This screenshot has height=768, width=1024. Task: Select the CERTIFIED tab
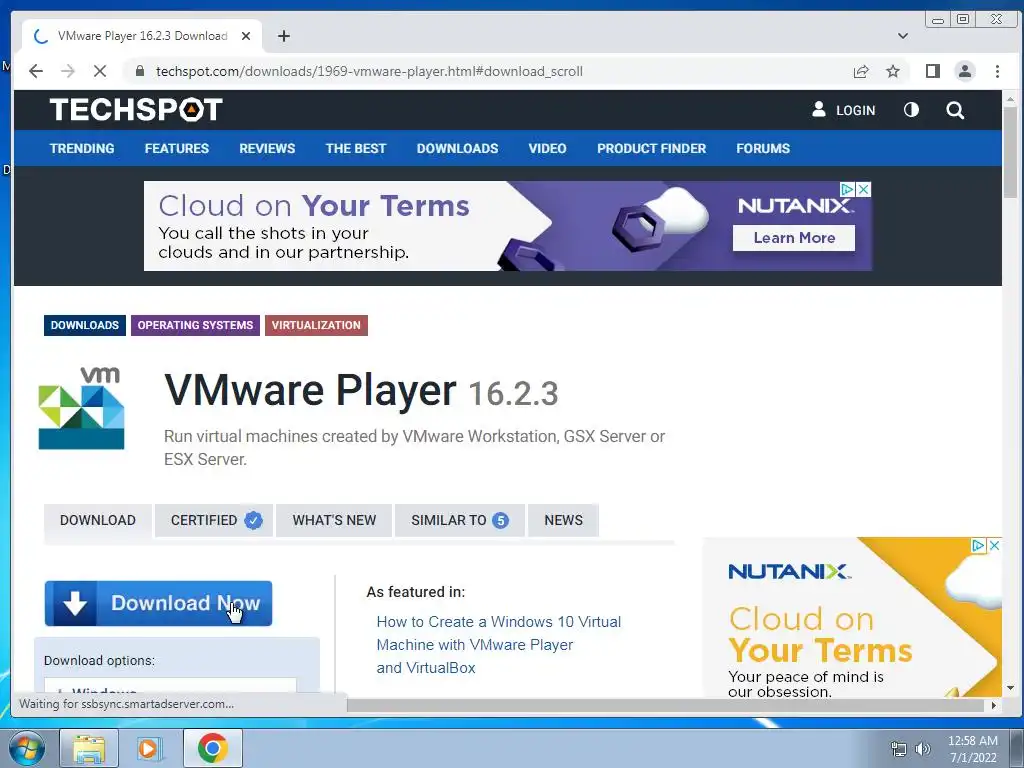pos(214,520)
